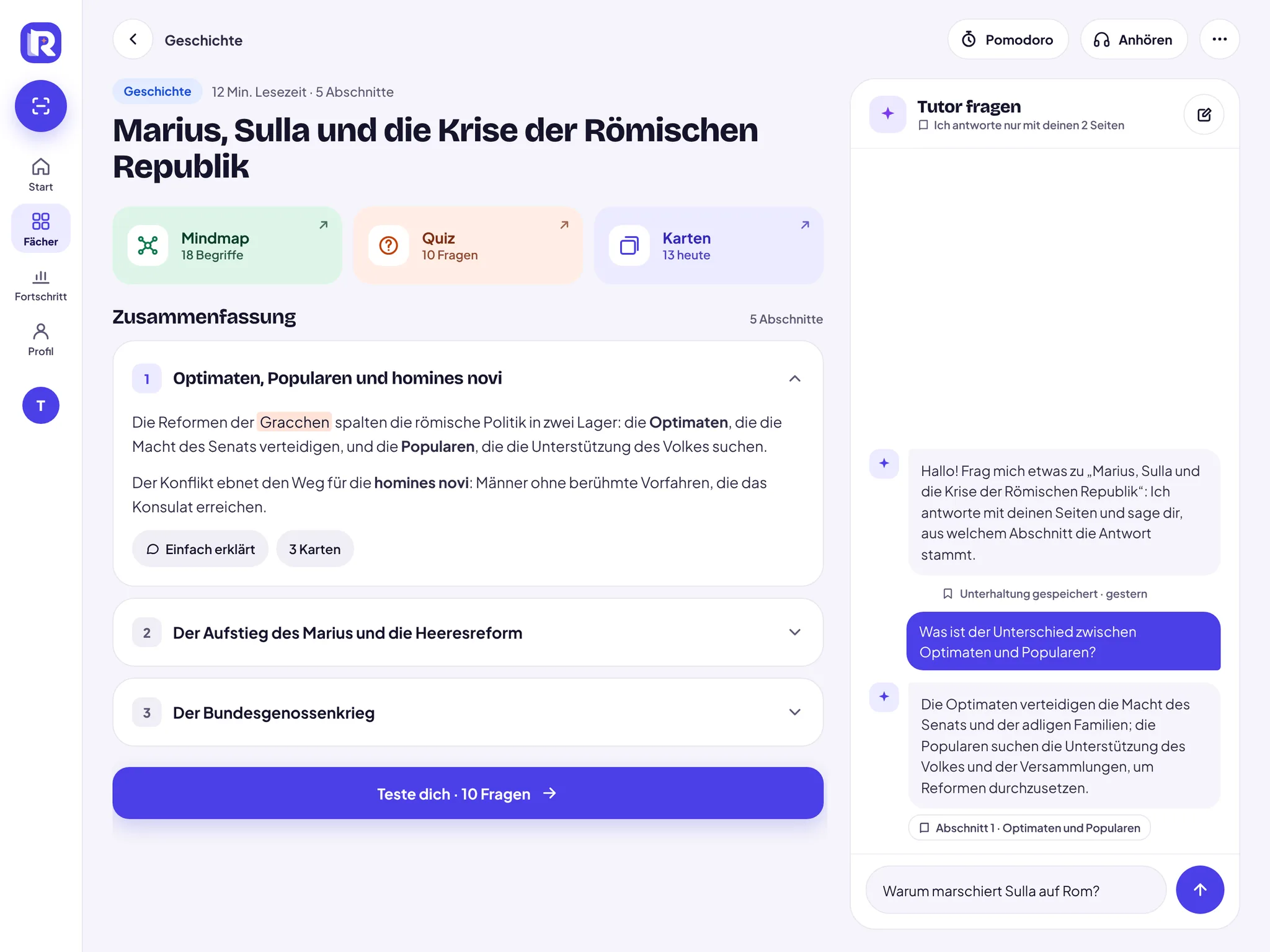
Task: Click the app logo in the sidebar
Action: coord(41,43)
